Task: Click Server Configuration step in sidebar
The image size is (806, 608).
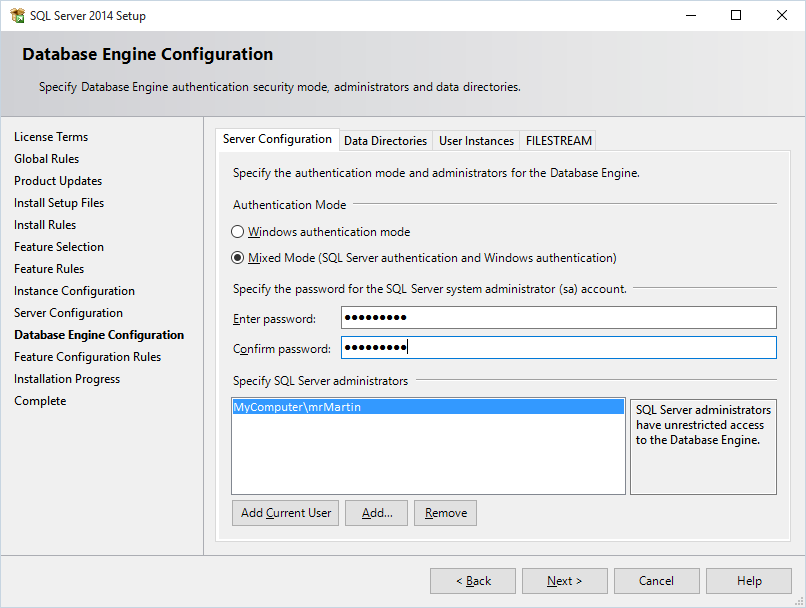Action: pyautogui.click(x=68, y=313)
